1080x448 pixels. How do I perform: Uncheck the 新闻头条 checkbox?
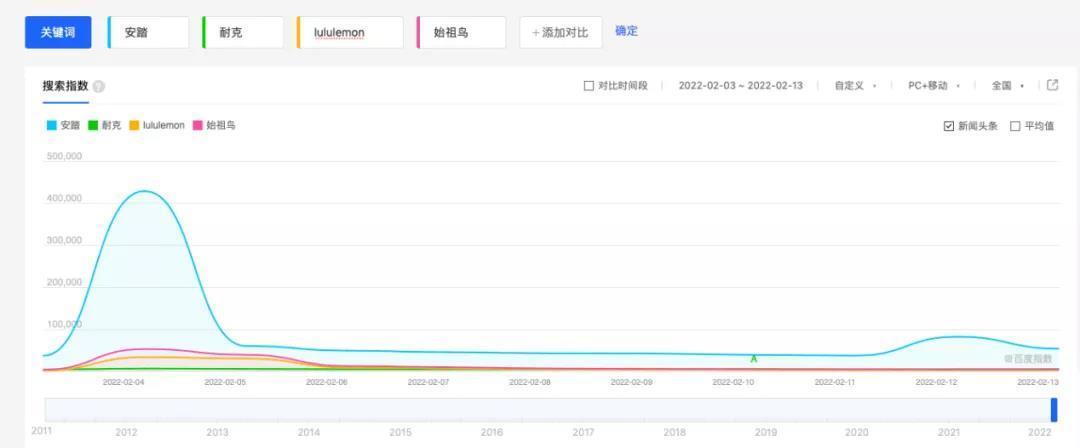click(948, 126)
